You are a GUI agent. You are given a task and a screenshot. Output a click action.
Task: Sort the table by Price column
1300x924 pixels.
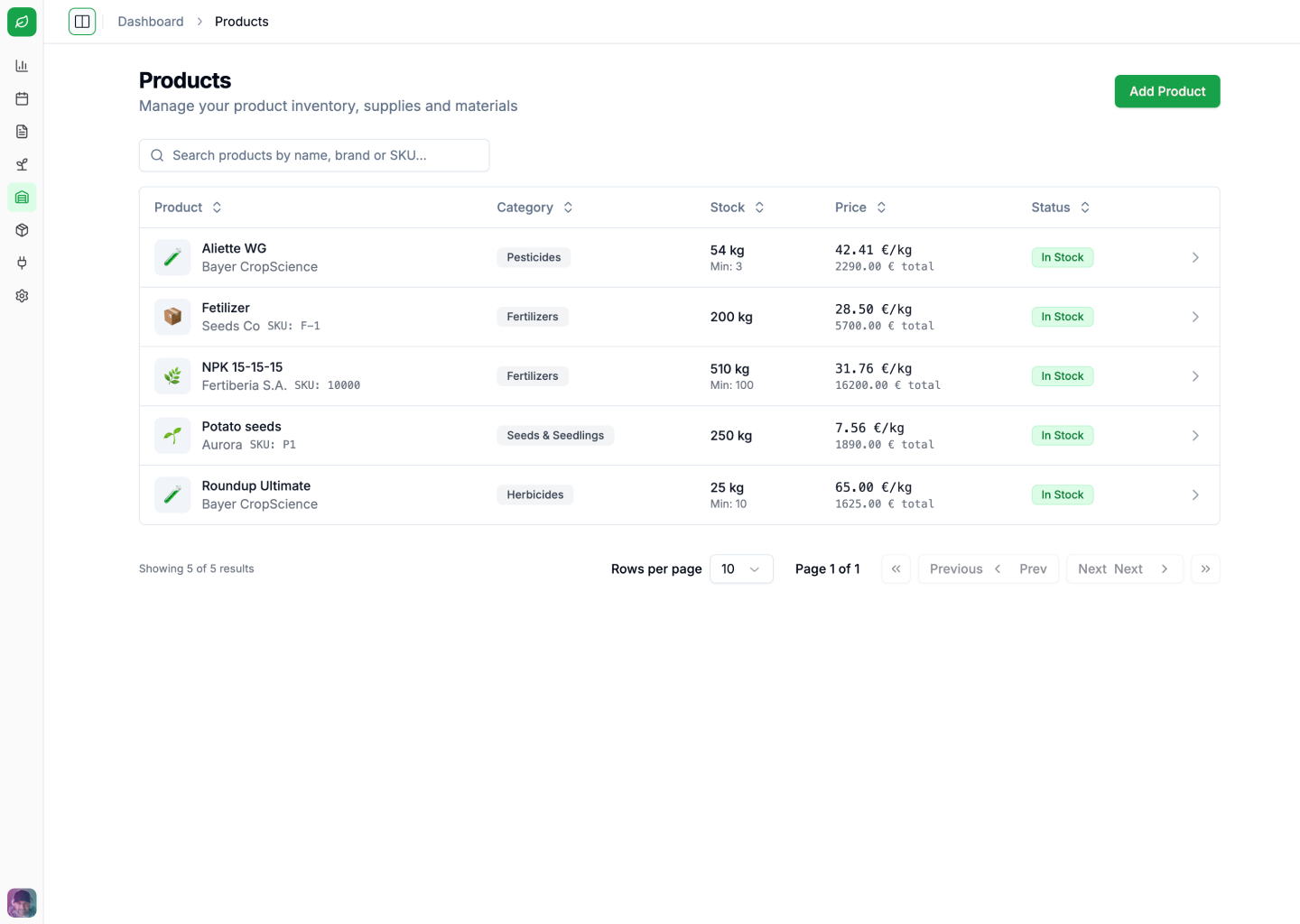click(880, 207)
